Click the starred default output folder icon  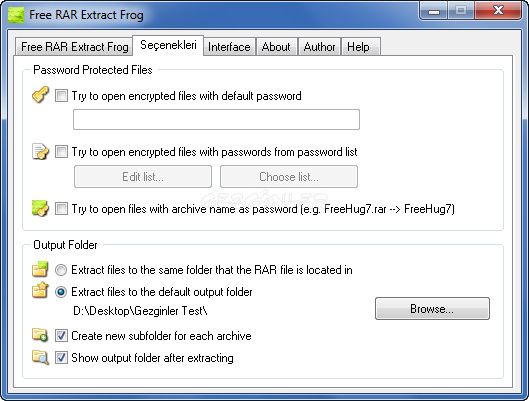pyautogui.click(x=40, y=290)
